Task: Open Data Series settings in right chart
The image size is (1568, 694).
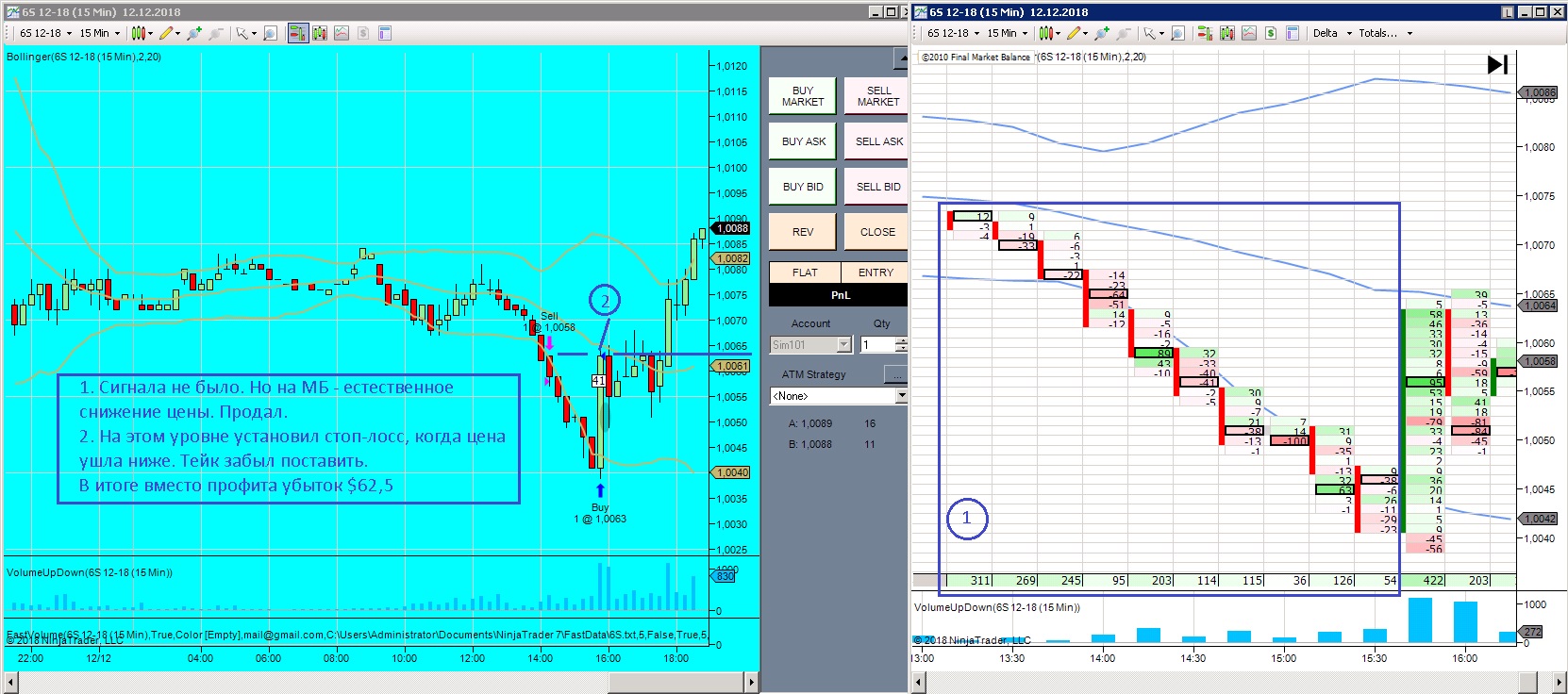Action: tap(1227, 33)
